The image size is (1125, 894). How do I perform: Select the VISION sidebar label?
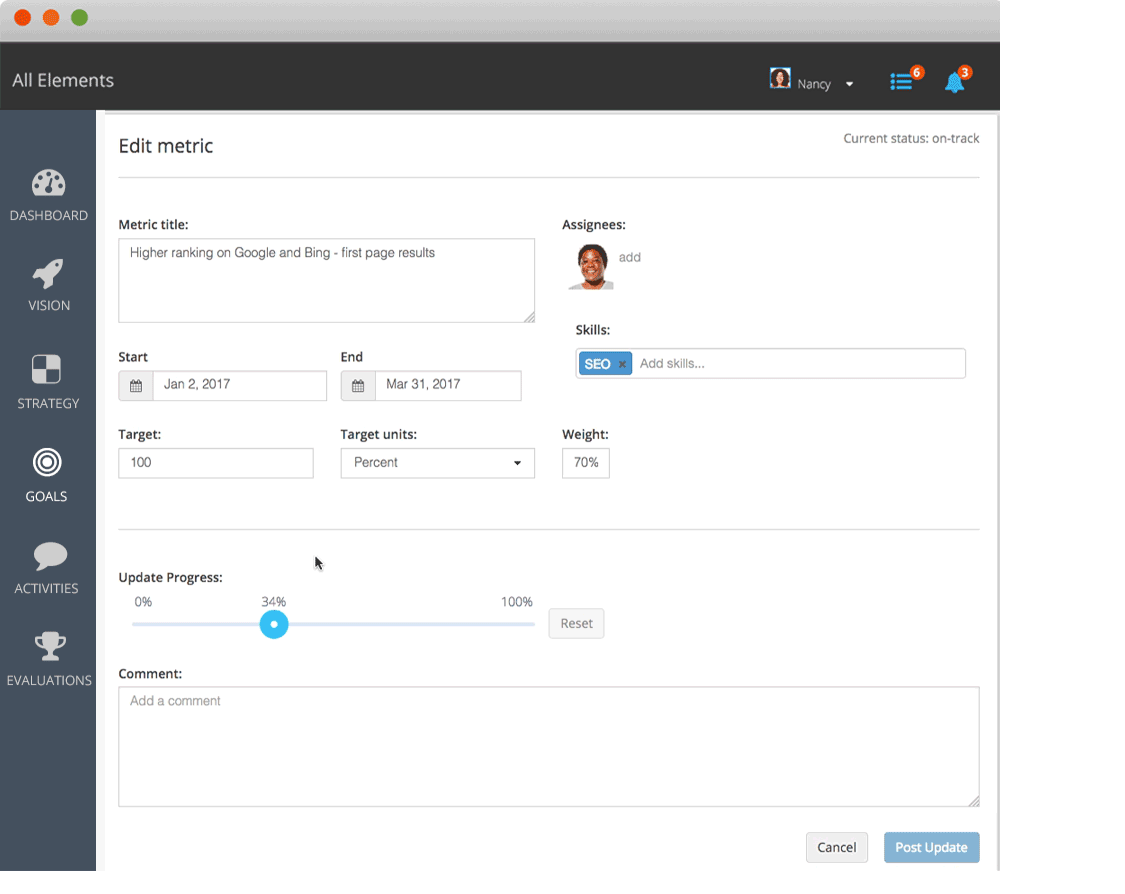(49, 305)
